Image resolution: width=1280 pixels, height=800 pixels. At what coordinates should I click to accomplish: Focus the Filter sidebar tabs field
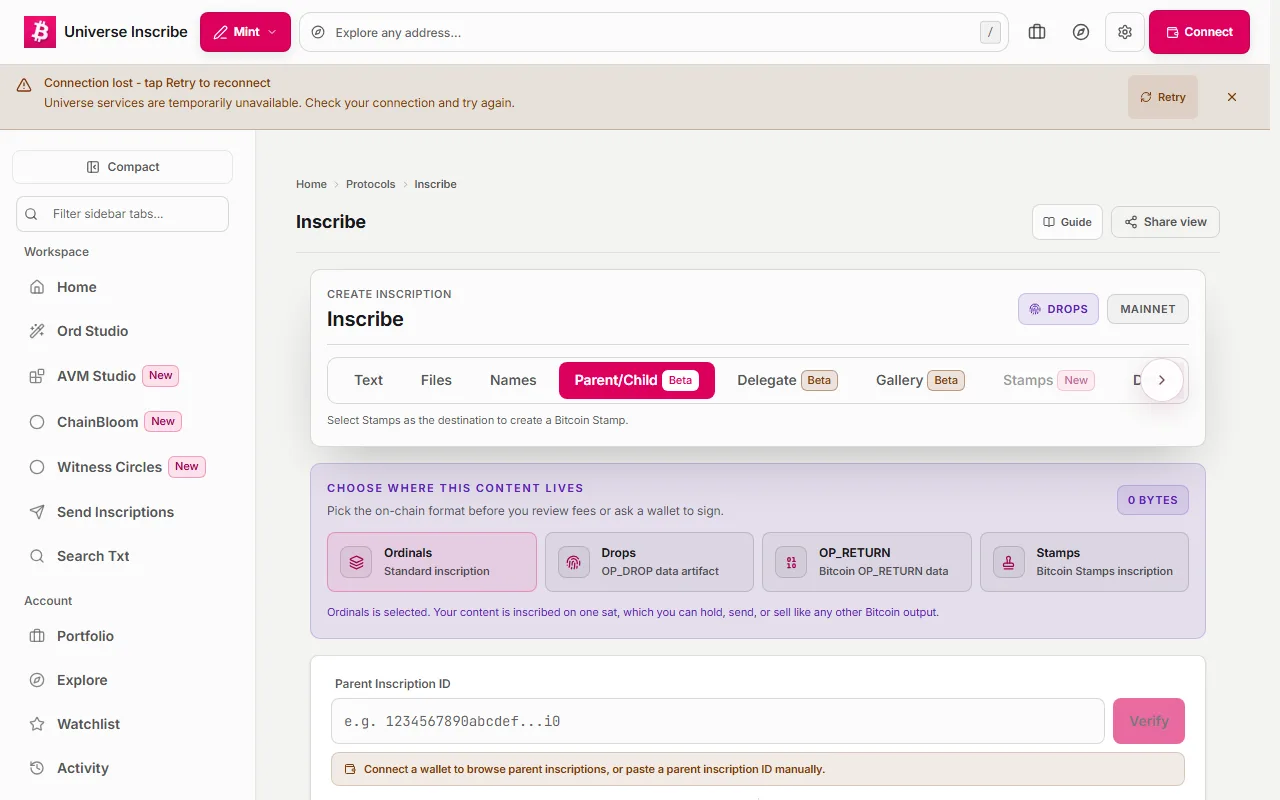click(x=122, y=214)
